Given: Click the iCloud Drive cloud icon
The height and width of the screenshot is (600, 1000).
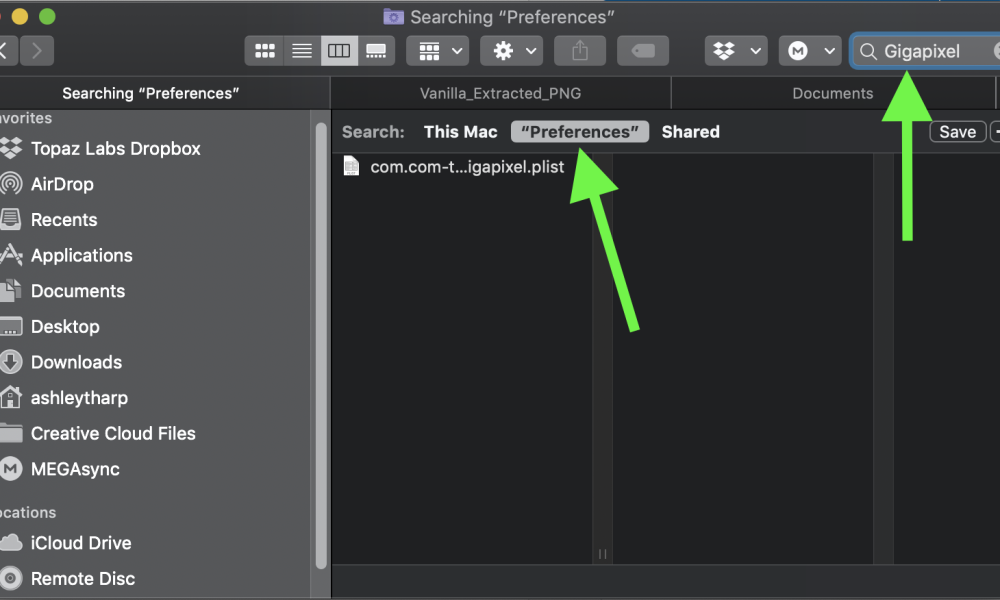Looking at the screenshot, I should click(x=11, y=543).
